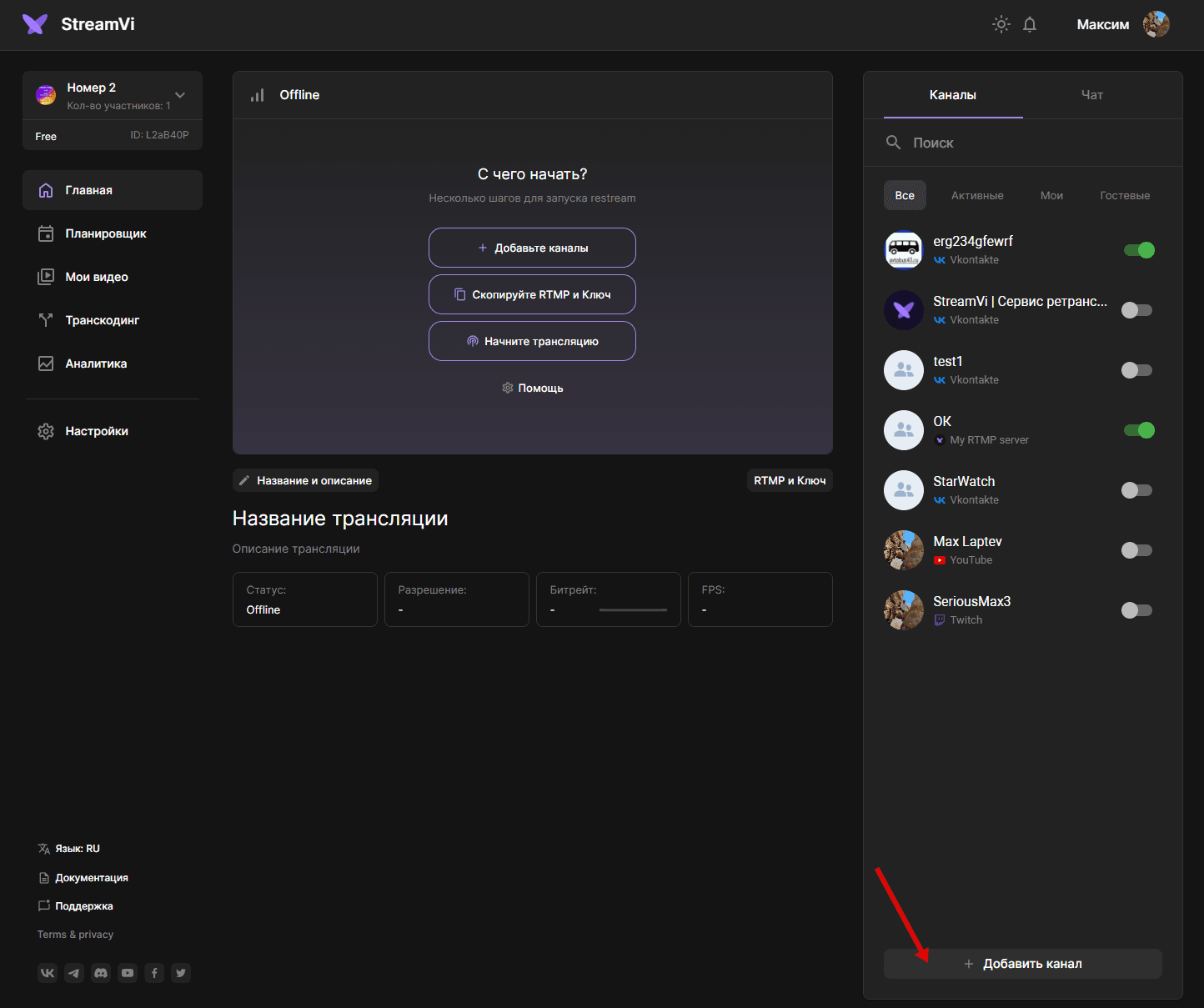Viewport: 1204px width, 1008px height.
Task: Open the Помощь link
Action: 532,388
